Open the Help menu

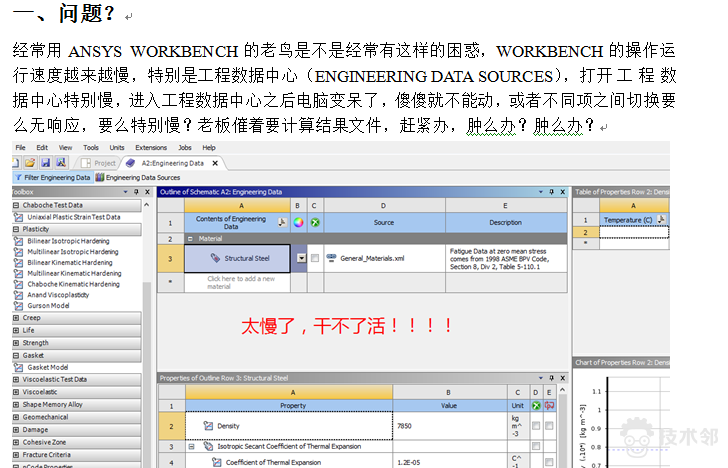[x=209, y=148]
